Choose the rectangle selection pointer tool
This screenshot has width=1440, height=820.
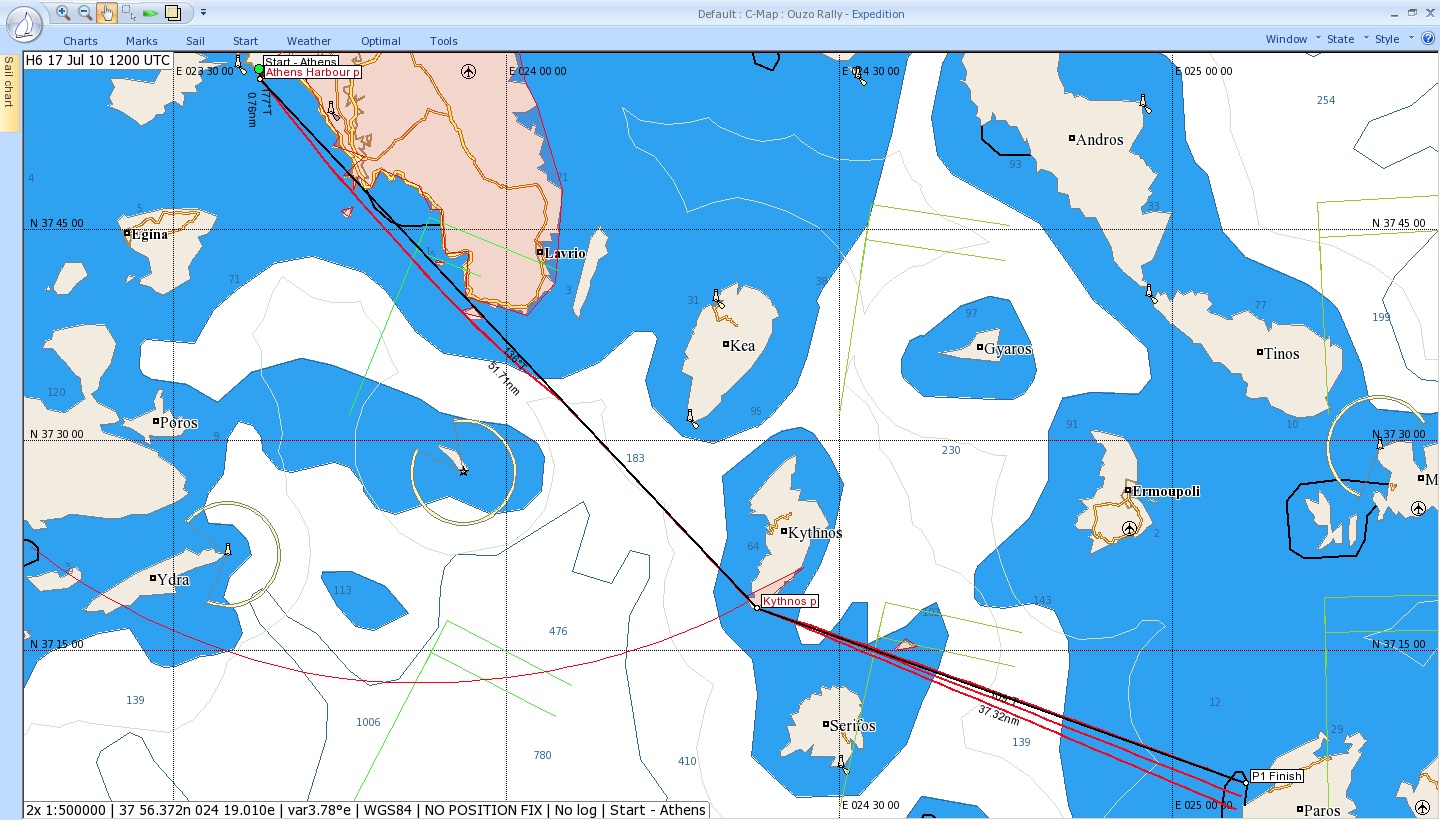pos(128,12)
